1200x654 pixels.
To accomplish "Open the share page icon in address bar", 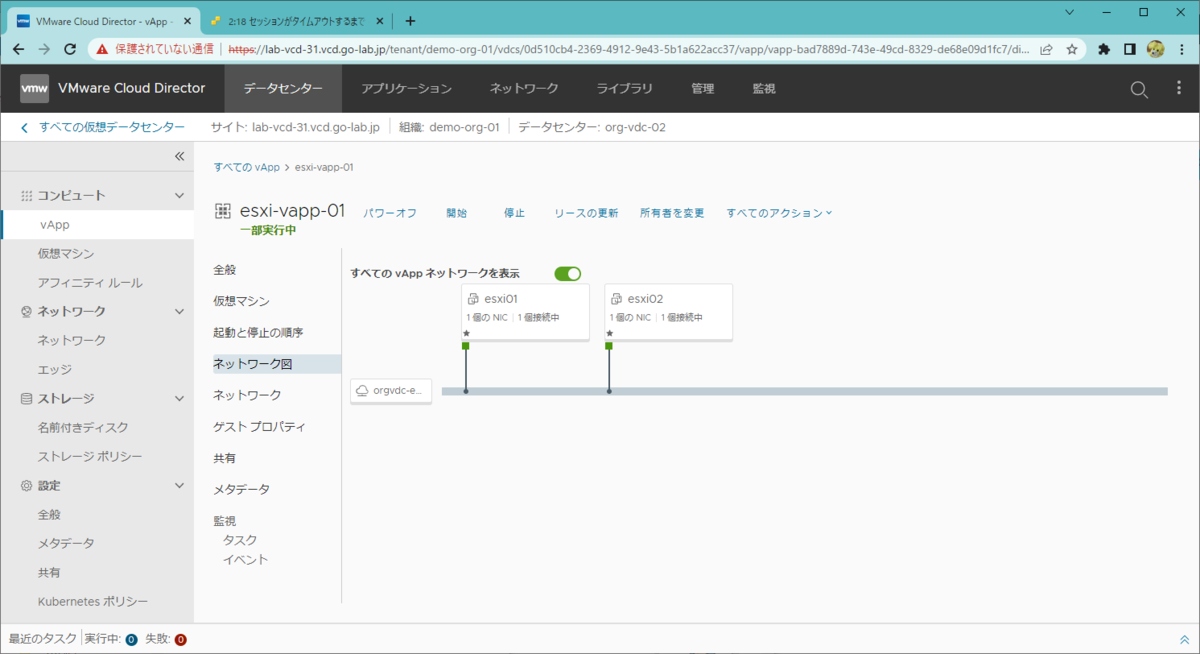I will coord(1046,48).
